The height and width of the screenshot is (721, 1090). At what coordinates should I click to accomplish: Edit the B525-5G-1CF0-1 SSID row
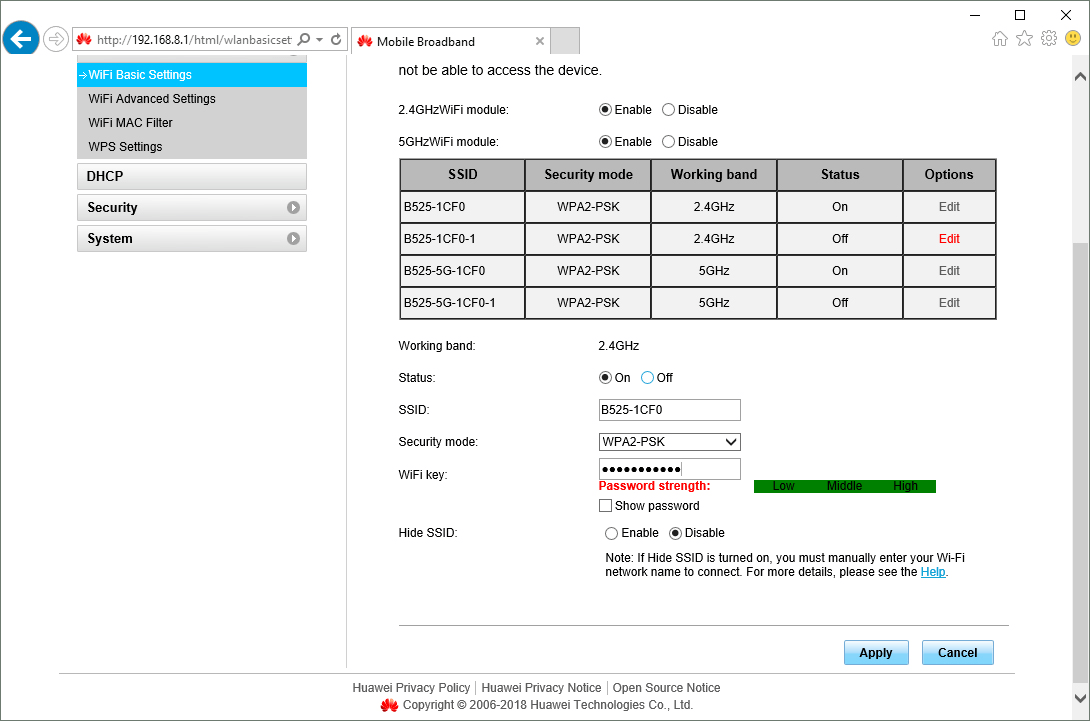click(x=949, y=302)
